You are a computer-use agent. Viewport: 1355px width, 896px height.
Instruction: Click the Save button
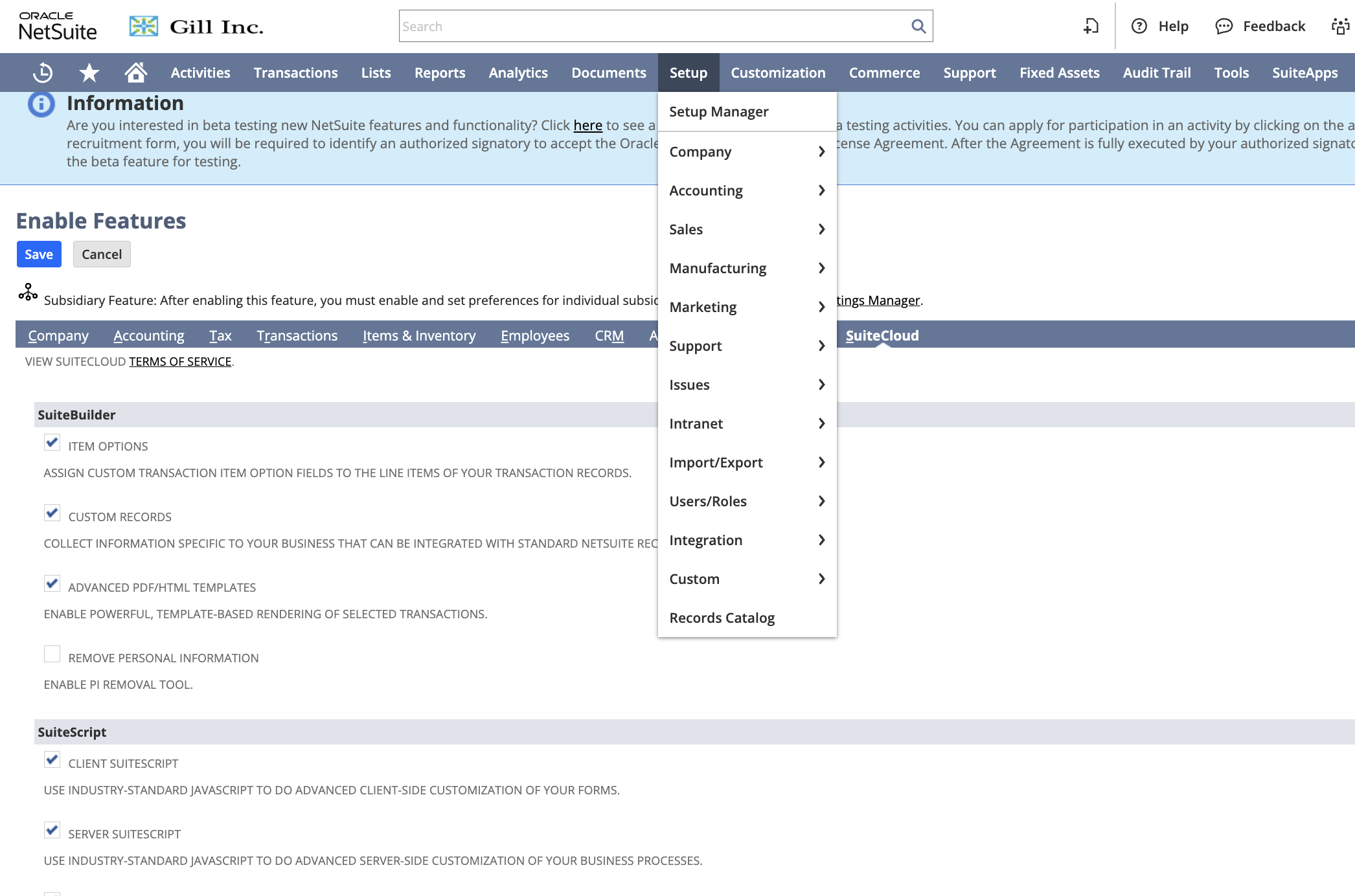click(x=38, y=254)
